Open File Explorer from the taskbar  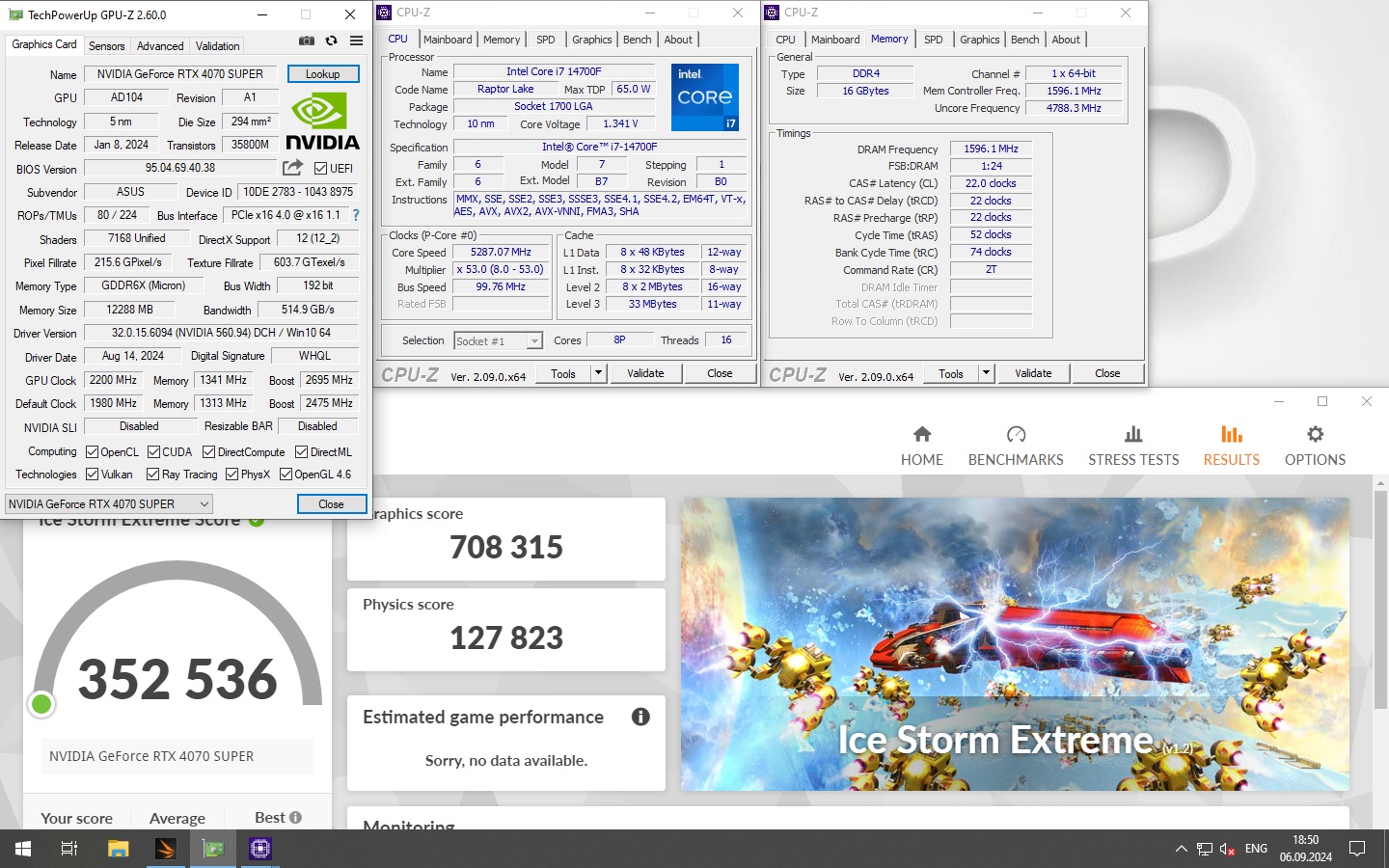pyautogui.click(x=118, y=849)
